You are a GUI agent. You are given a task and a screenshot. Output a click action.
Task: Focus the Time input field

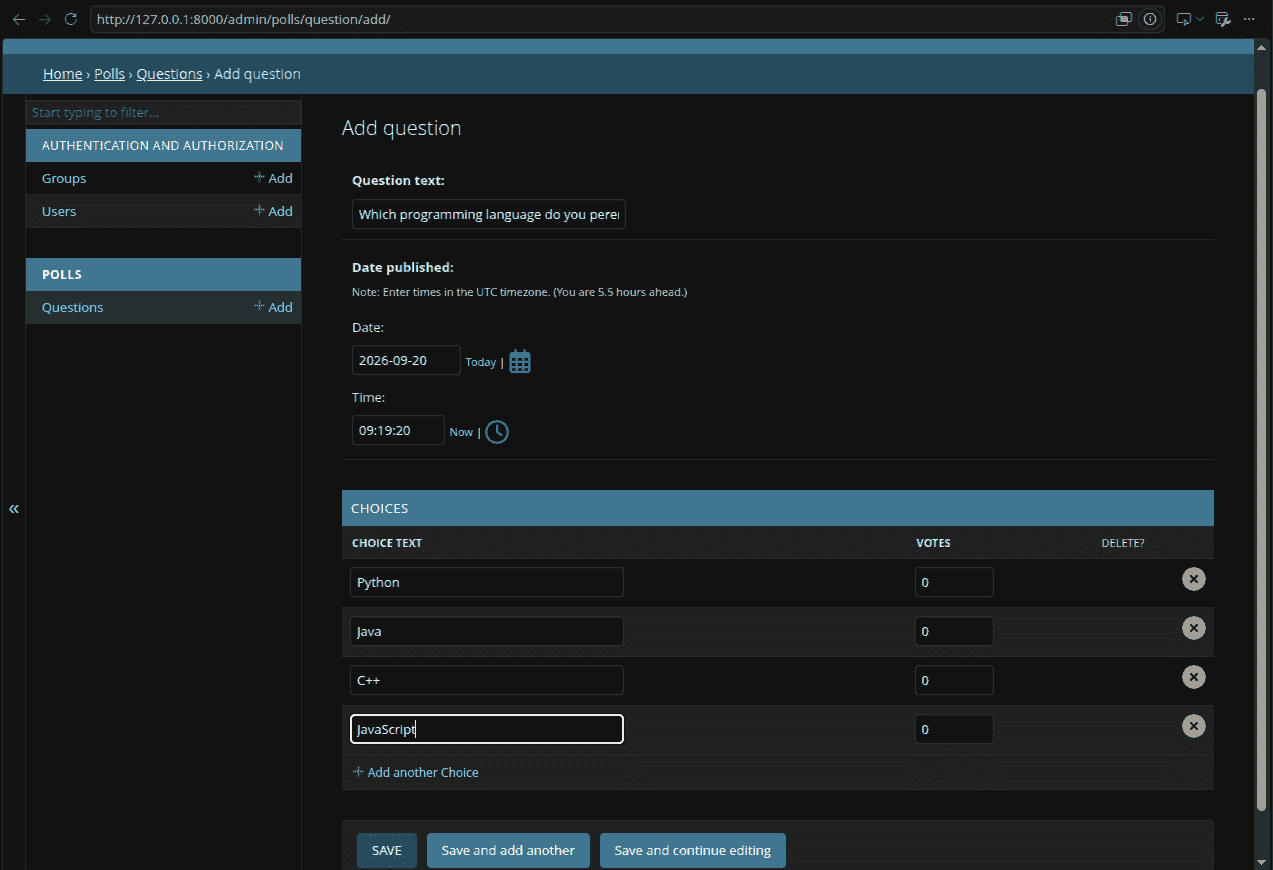[x=398, y=430]
